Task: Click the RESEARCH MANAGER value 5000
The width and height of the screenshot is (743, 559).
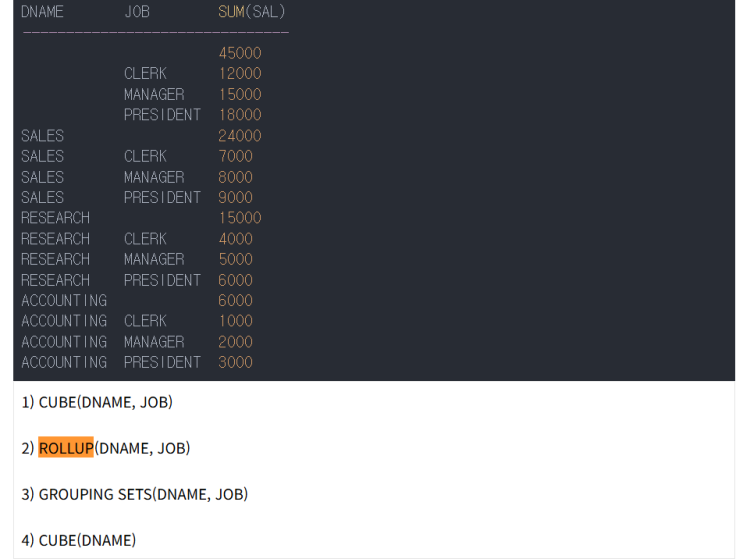Action: coord(236,260)
